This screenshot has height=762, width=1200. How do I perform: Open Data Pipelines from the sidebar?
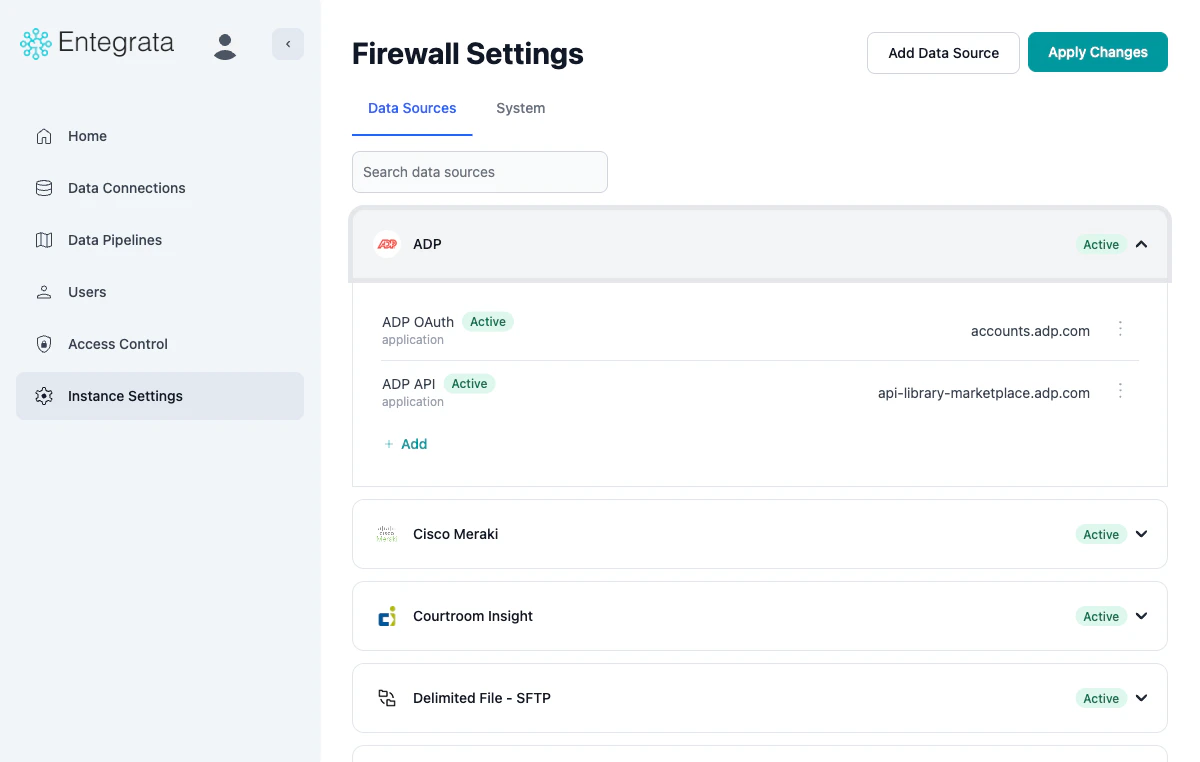42,240
